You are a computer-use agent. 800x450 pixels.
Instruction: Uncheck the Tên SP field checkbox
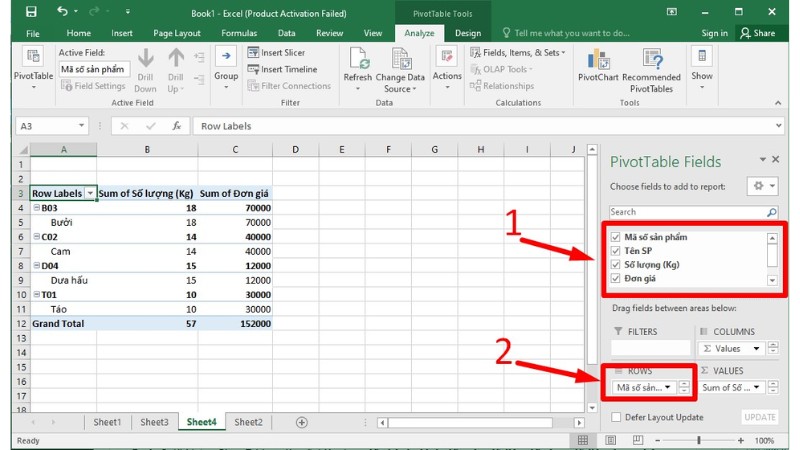(615, 252)
